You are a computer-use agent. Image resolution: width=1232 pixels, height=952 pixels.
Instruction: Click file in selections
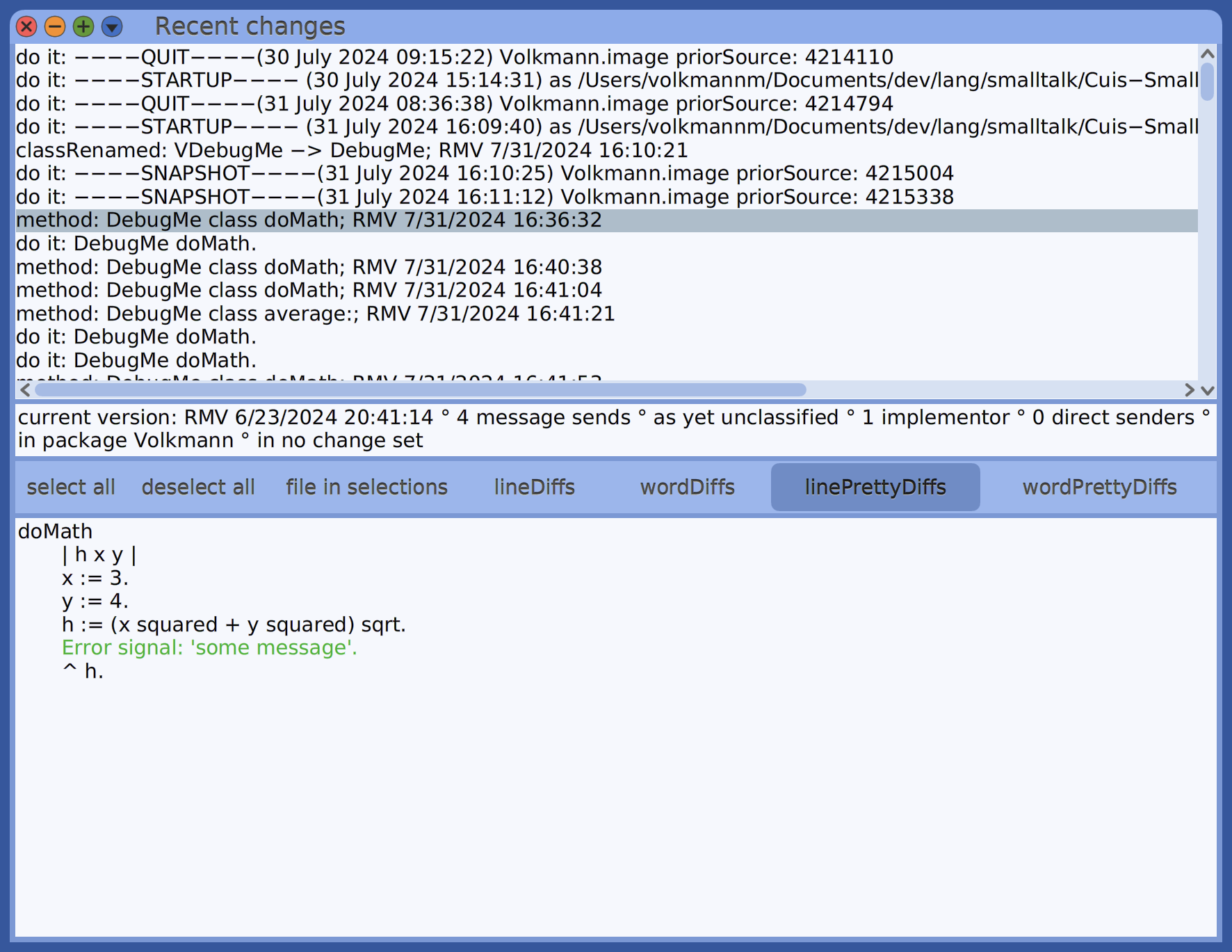click(x=366, y=487)
